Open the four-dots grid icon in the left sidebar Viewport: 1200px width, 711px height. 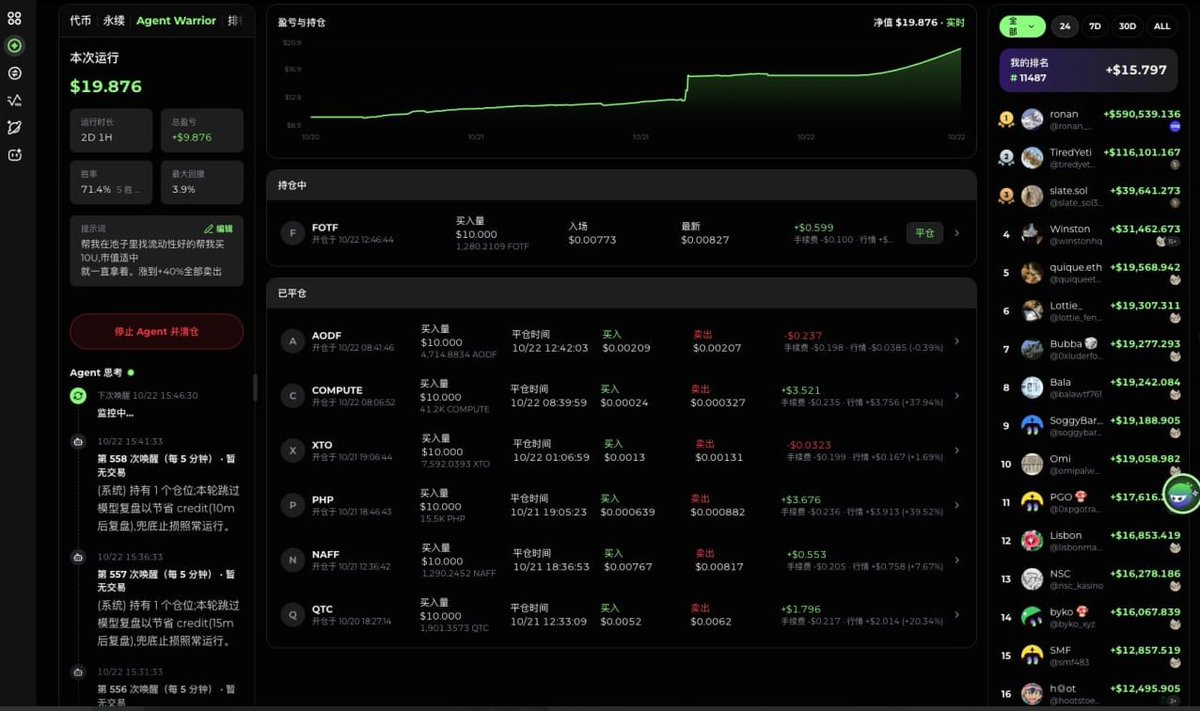[x=14, y=18]
